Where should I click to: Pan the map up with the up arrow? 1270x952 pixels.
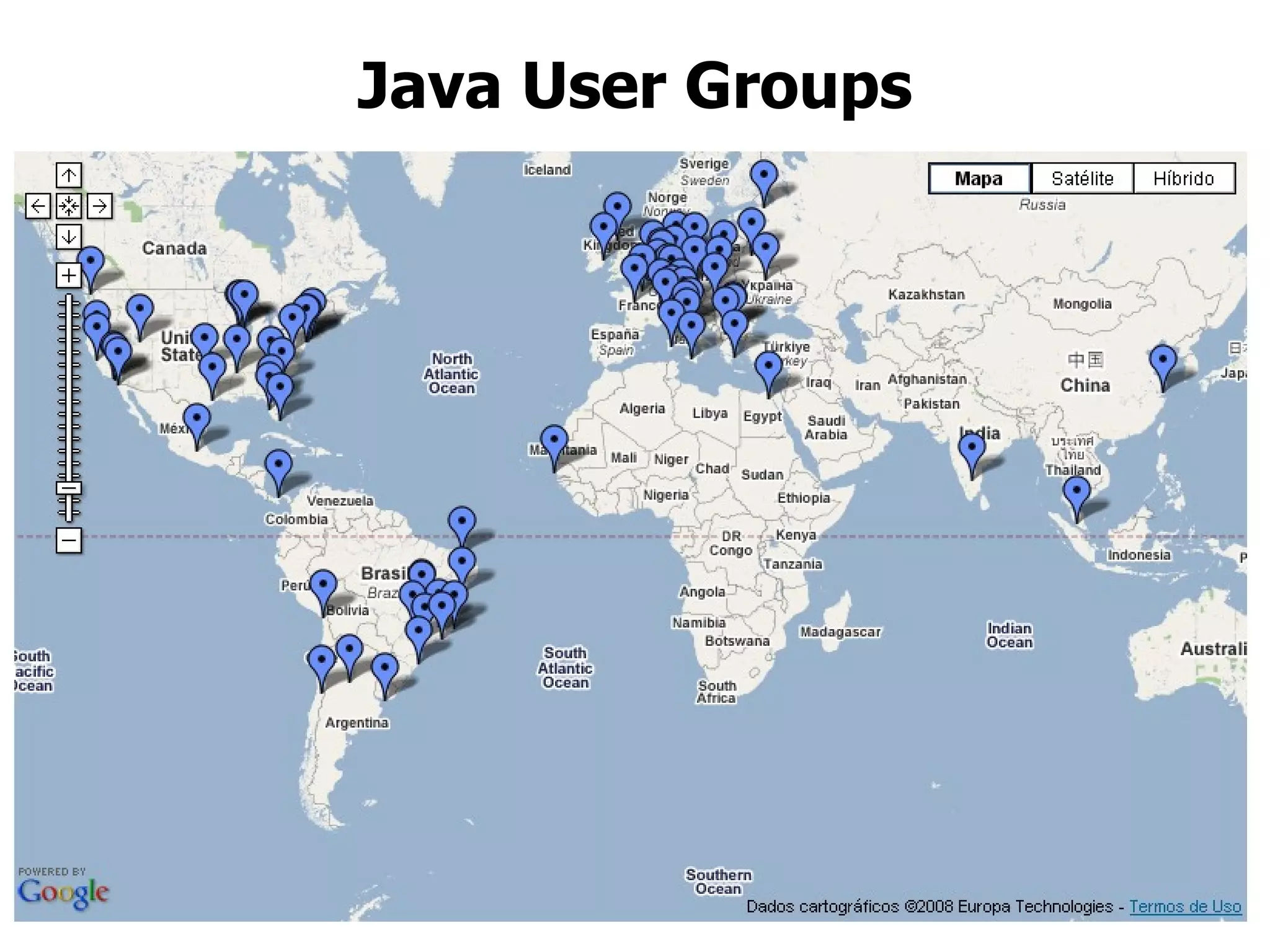click(68, 175)
